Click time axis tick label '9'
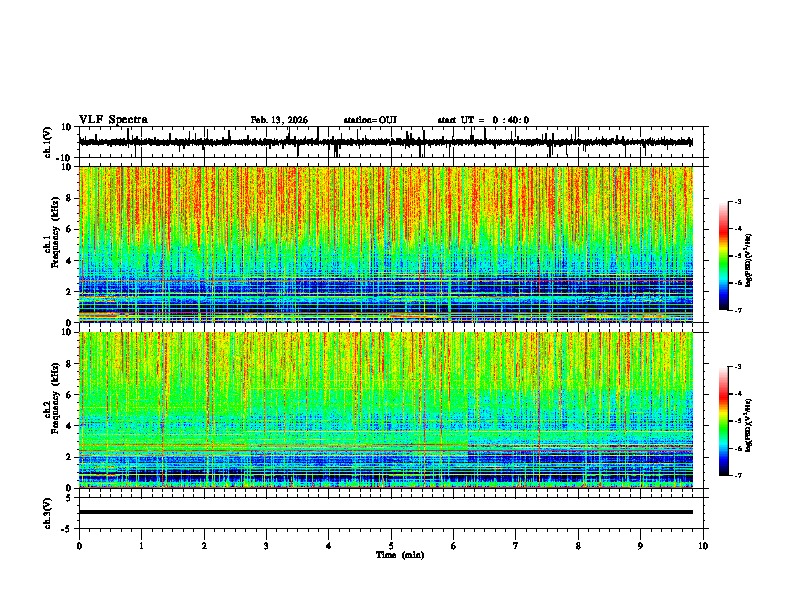Screen dimensions: 792x612 (640, 546)
